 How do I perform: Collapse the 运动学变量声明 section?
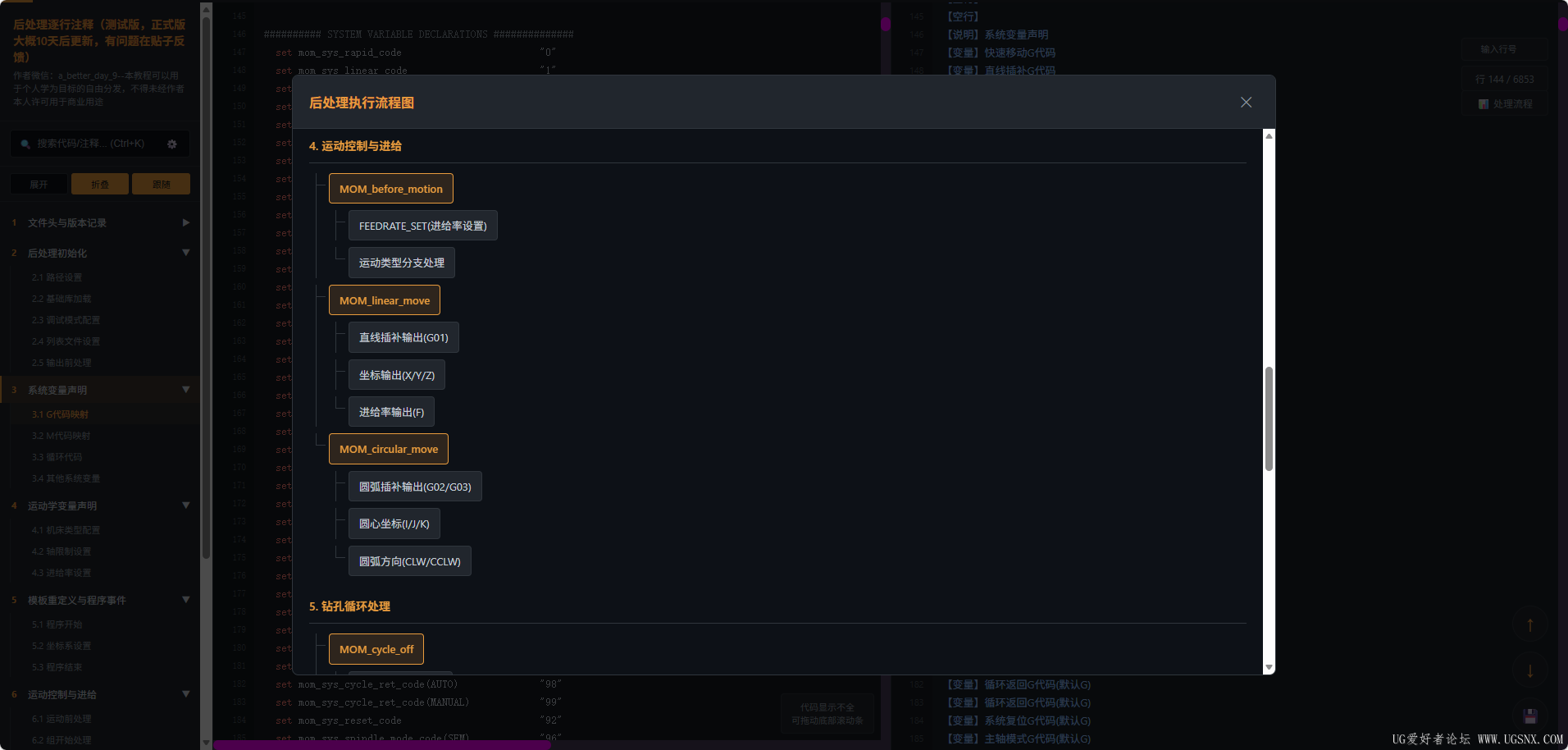pos(185,505)
